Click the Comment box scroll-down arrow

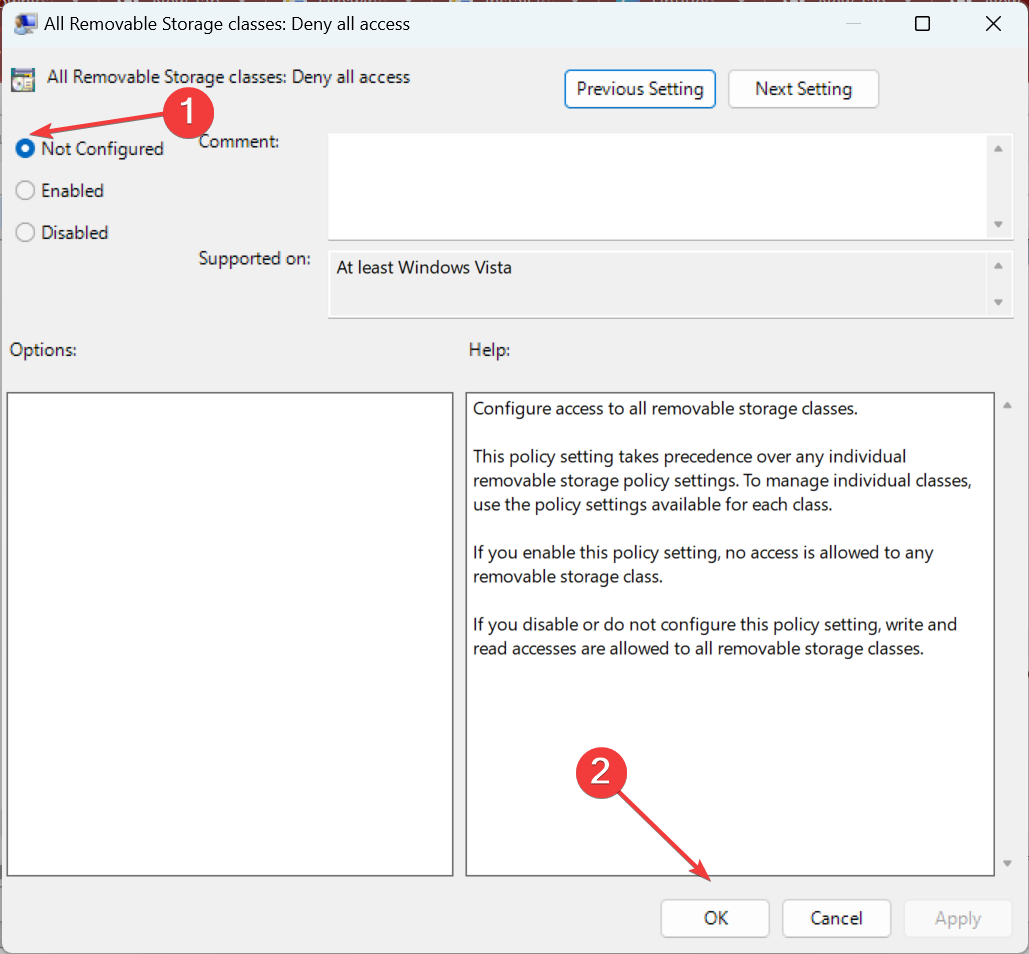(998, 224)
